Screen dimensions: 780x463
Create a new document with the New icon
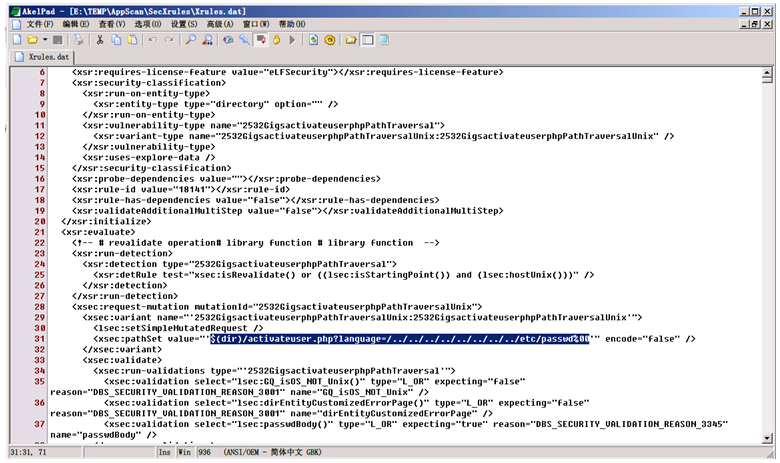coord(17,40)
